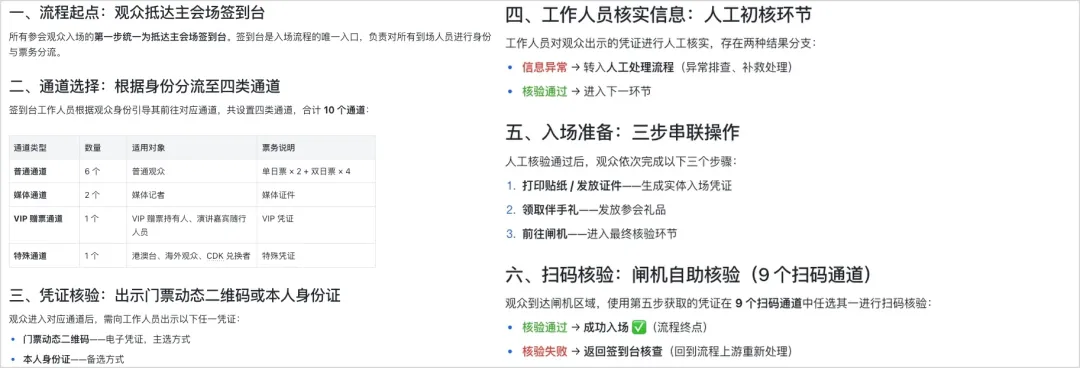Click sentence 人工核验通过后，观众依次完成以下三个步骤

(x=621, y=162)
